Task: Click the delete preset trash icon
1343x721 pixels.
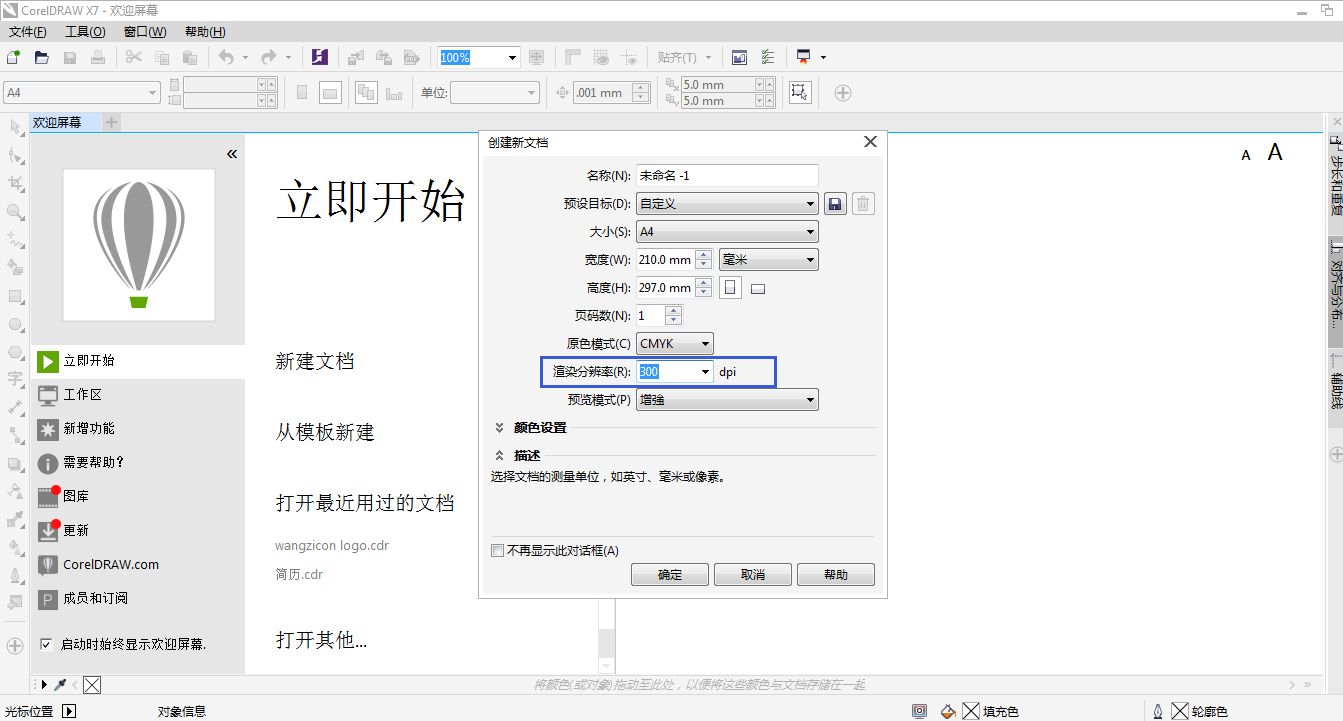Action: (863, 204)
